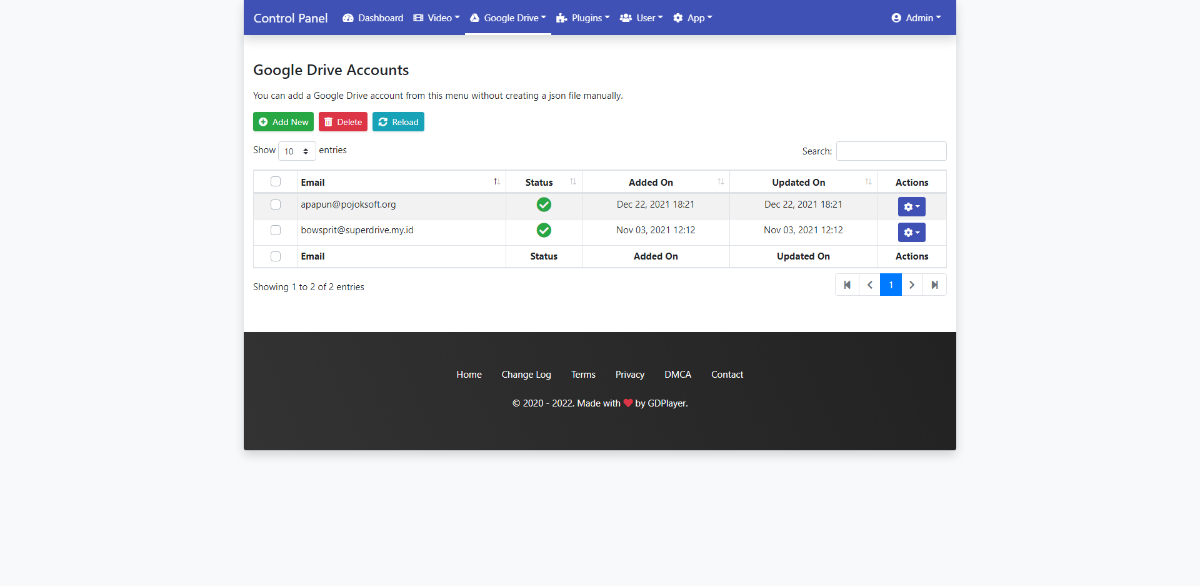Click the Add New button
1200x586 pixels.
283,122
